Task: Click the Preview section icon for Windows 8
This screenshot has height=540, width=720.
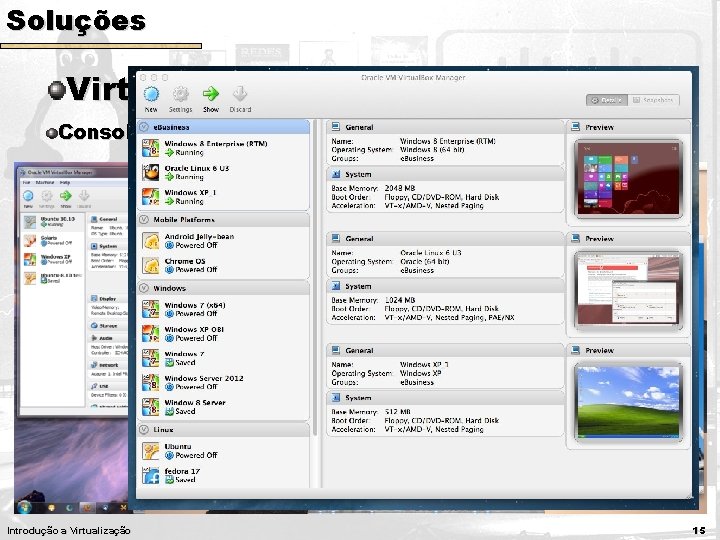Action: (x=575, y=127)
